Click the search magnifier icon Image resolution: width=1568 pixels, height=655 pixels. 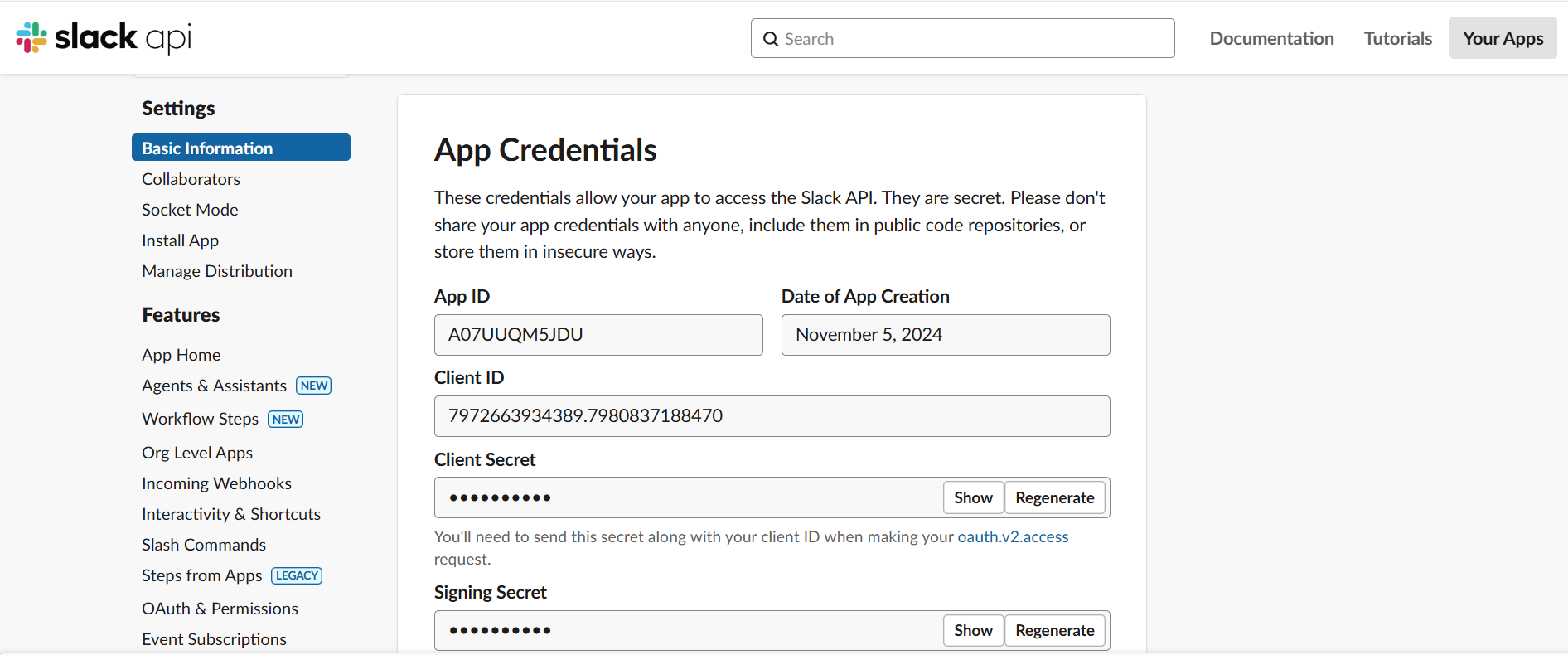tap(771, 39)
